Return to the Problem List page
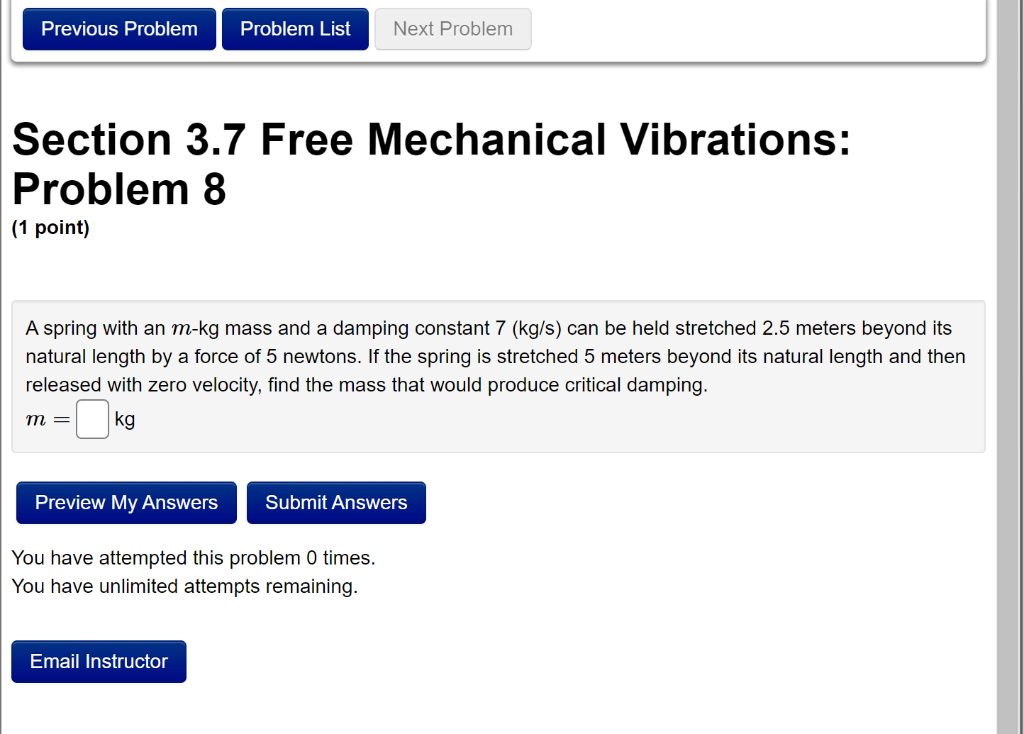 tap(295, 28)
